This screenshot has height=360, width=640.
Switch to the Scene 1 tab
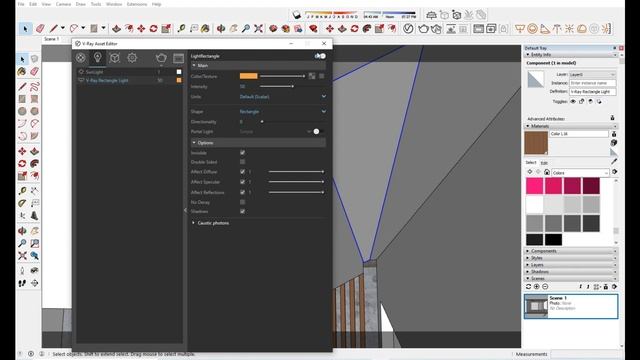tap(52, 39)
